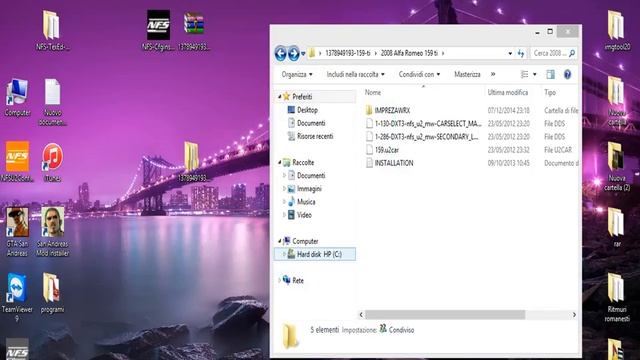Click horizontal scrollbar right arrow

click(x=574, y=315)
